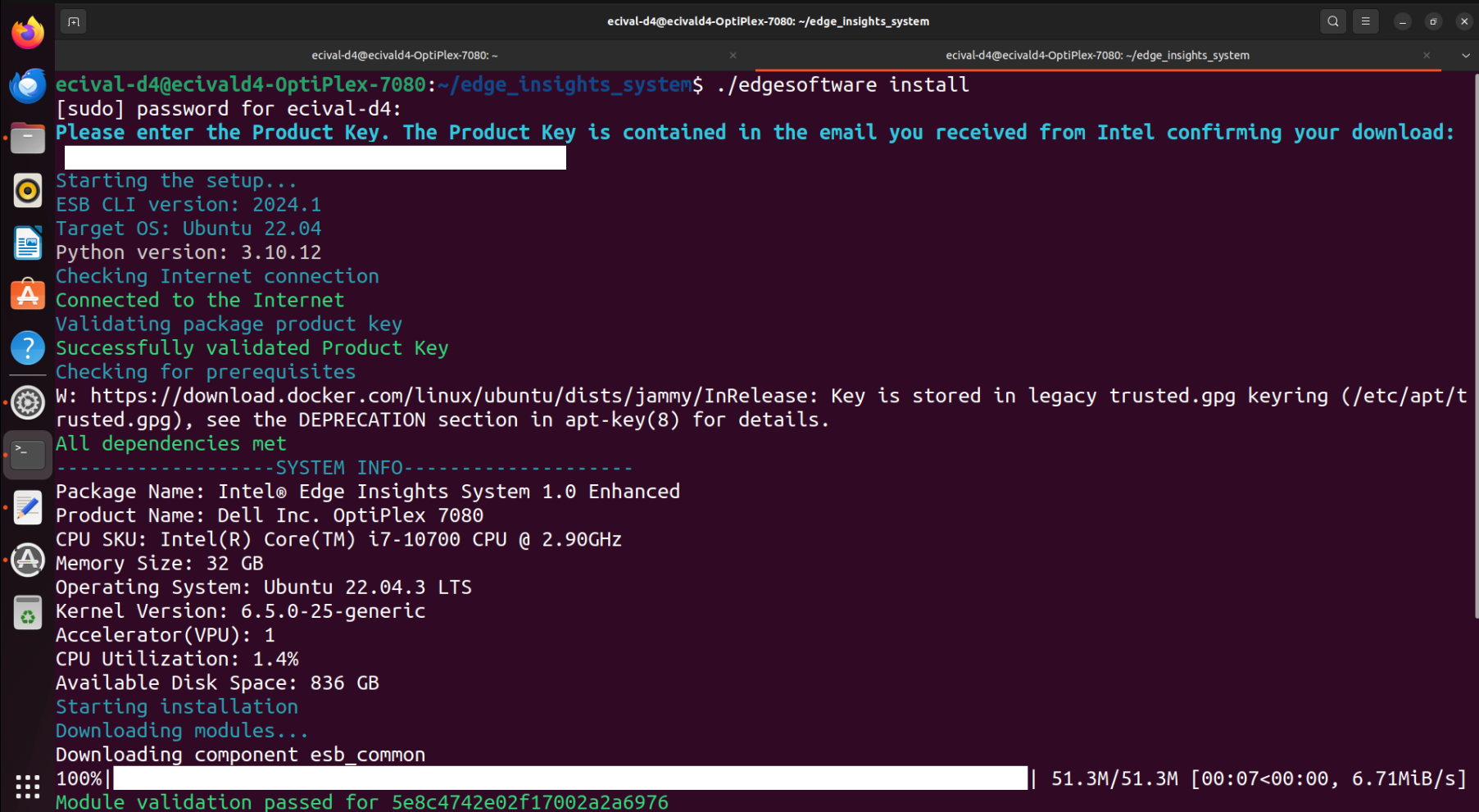Open Rhythmbox music player in dock

click(x=28, y=191)
